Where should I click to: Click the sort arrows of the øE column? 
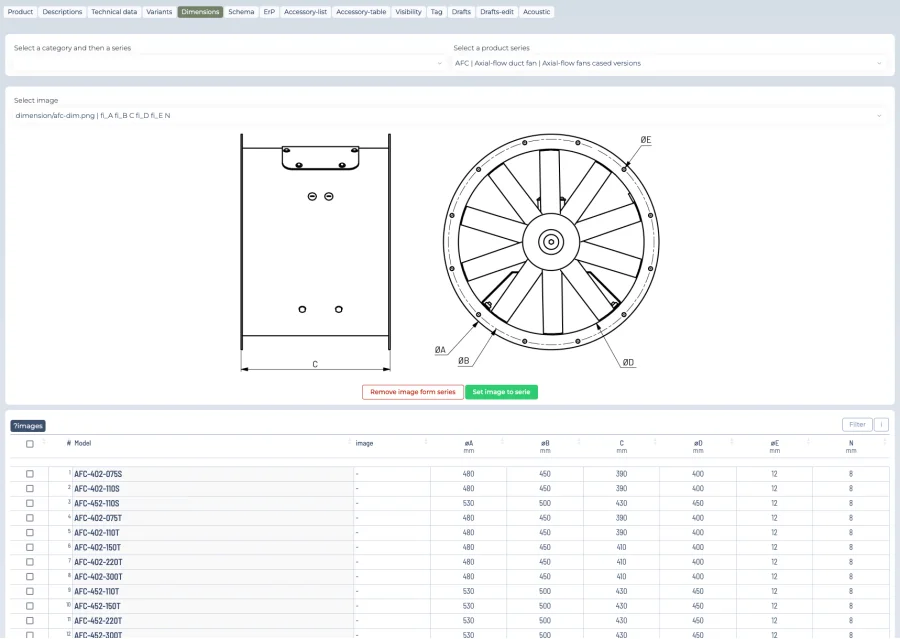(x=808, y=442)
